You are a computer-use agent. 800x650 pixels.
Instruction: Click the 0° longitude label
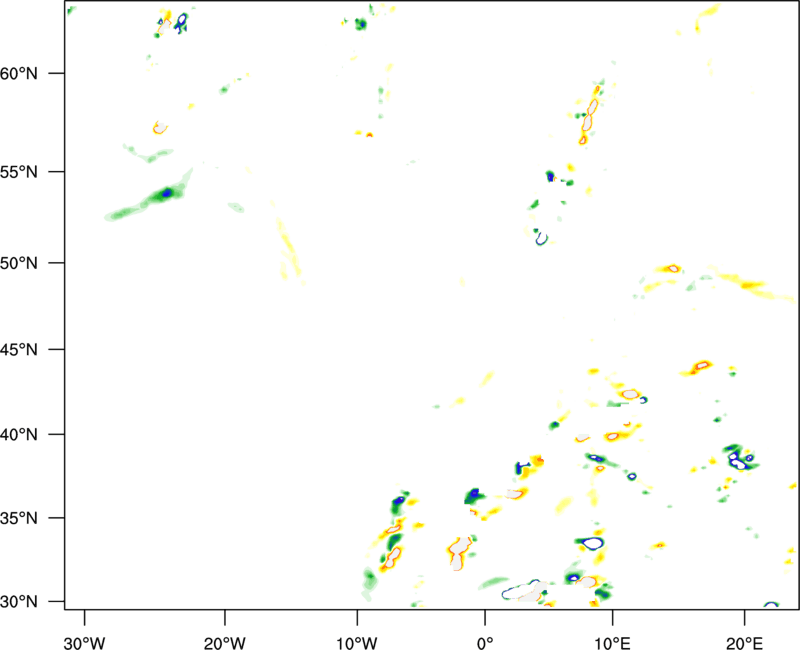click(485, 643)
